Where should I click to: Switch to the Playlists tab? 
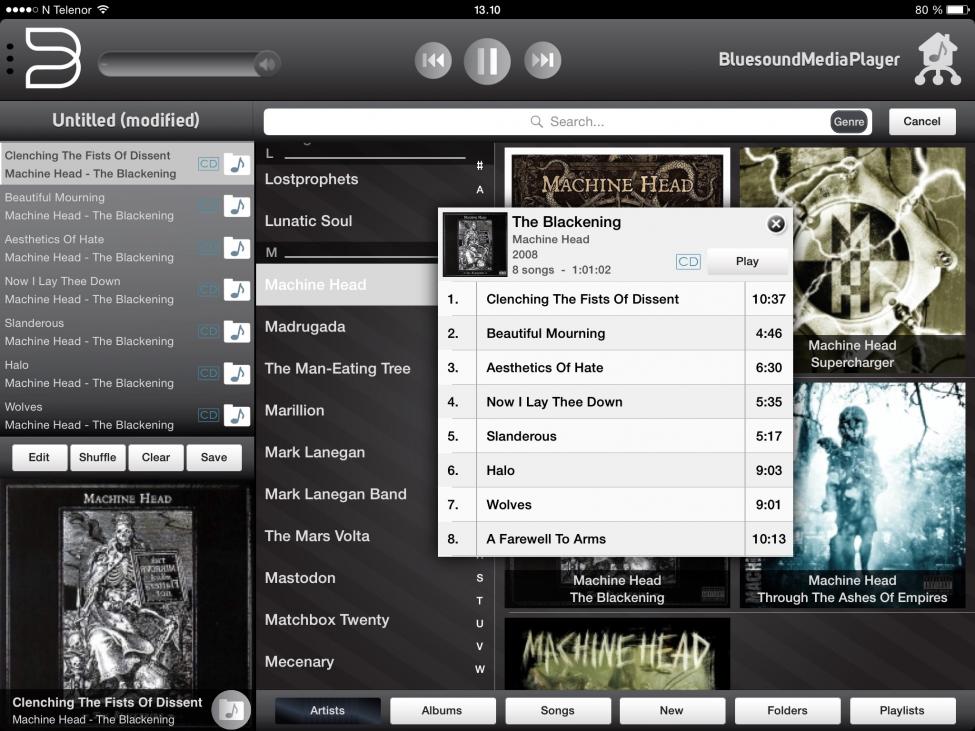(x=902, y=710)
